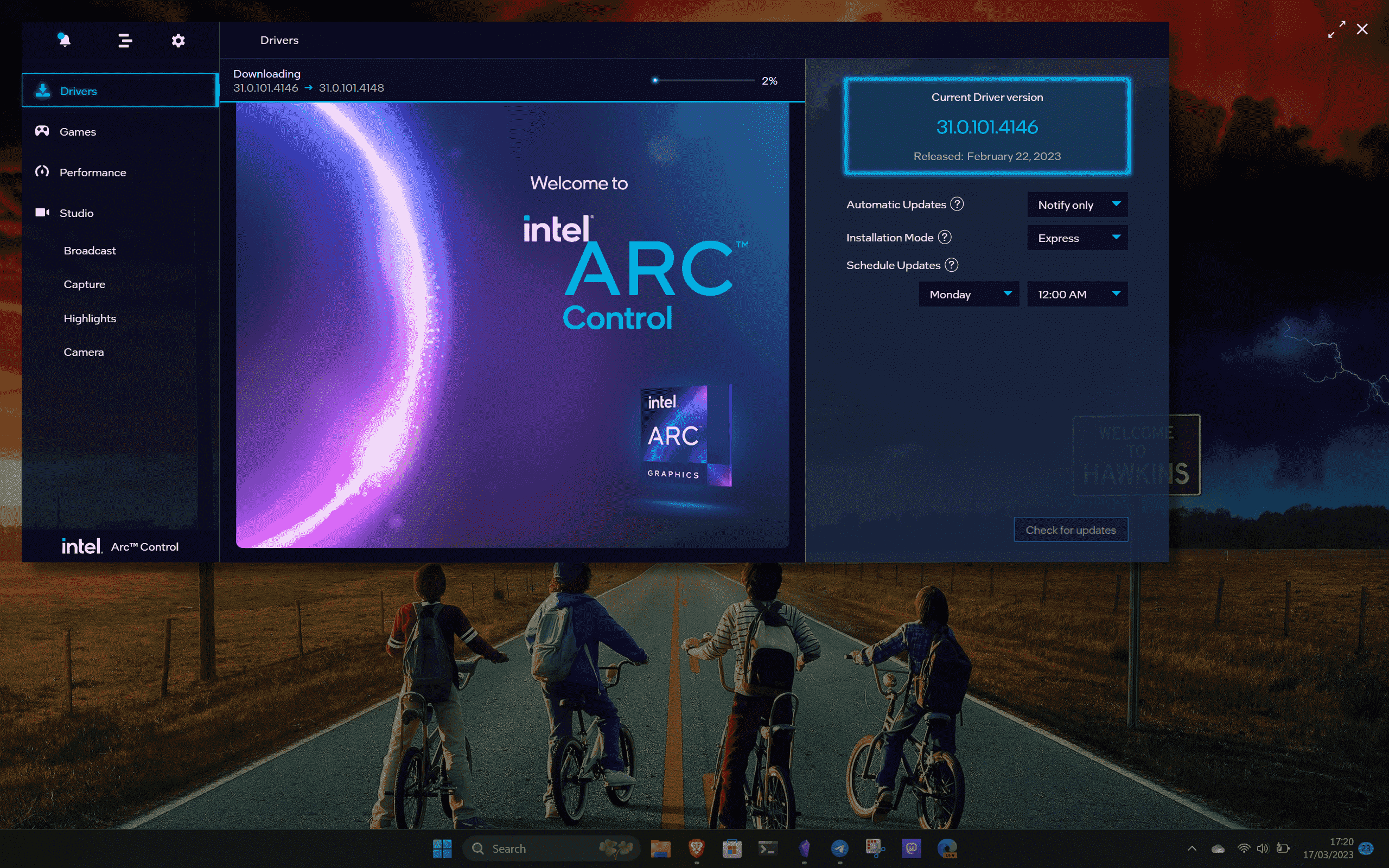Open Obsidian from taskbar

[804, 848]
